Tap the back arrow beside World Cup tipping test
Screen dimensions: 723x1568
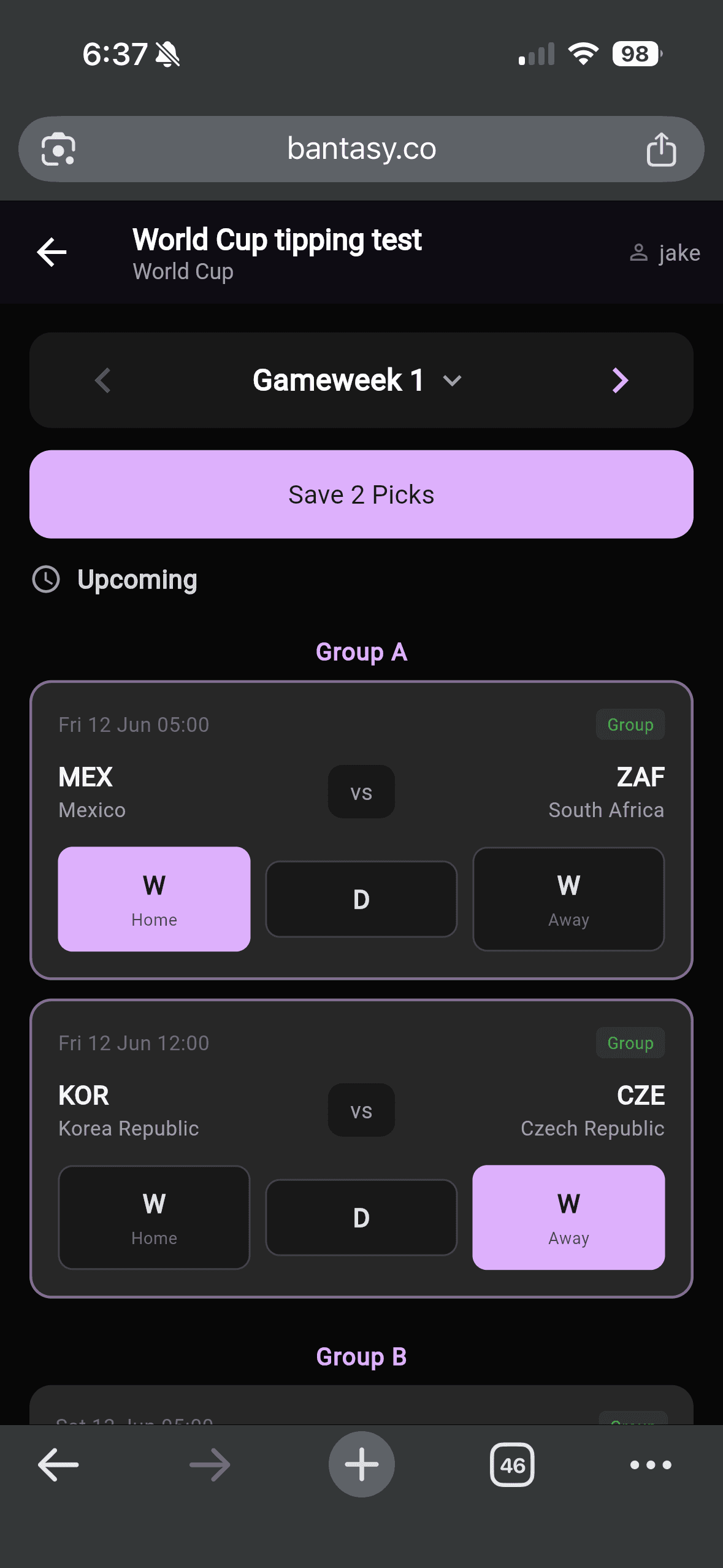(50, 252)
